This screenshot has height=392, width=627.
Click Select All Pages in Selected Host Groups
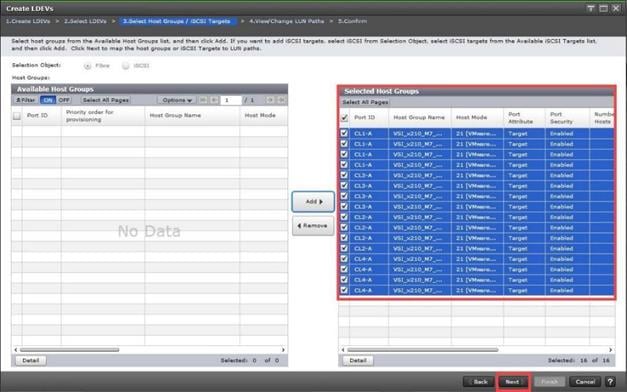coord(365,102)
